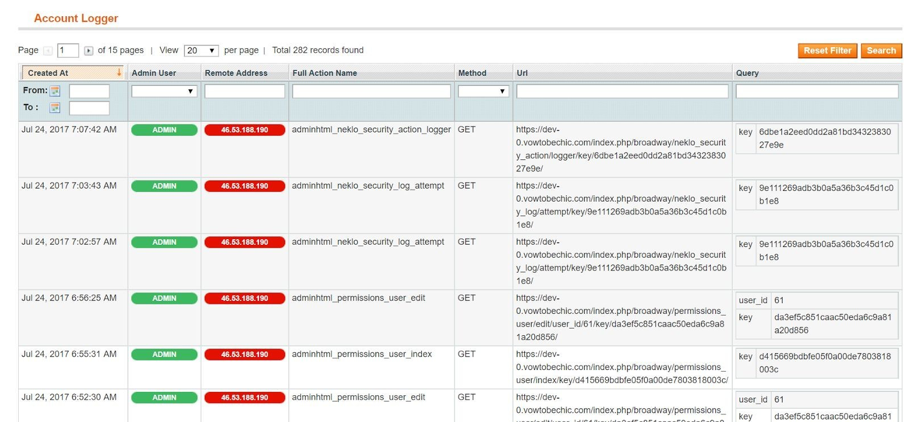This screenshot has height=422, width=904.
Task: Go to previous page arrow
Action: tap(48, 51)
